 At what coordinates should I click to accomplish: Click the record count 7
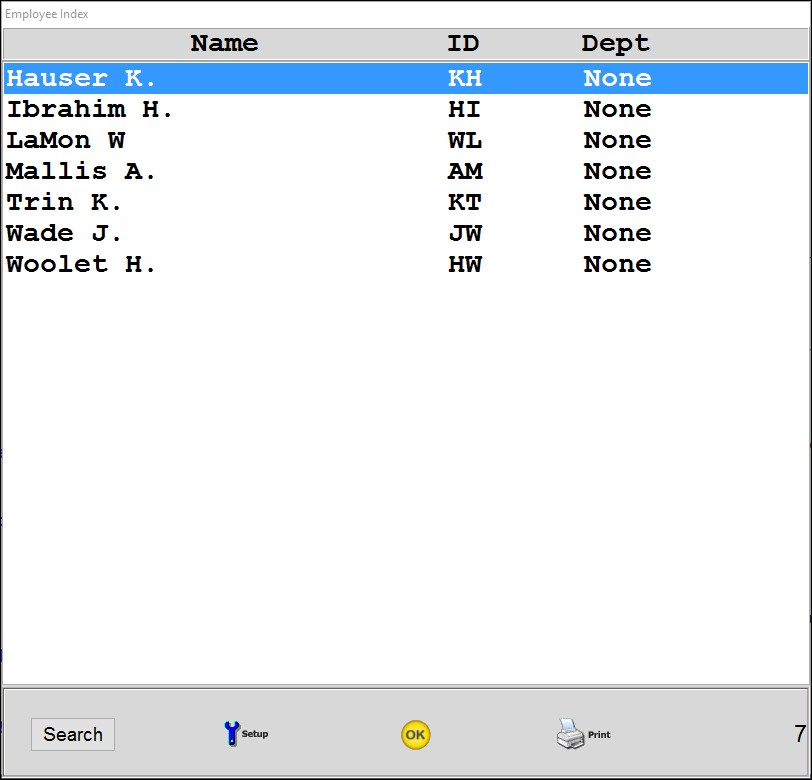point(800,734)
